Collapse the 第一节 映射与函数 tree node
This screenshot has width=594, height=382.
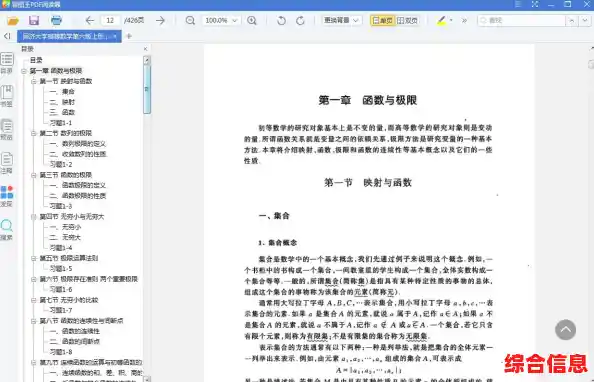34,81
